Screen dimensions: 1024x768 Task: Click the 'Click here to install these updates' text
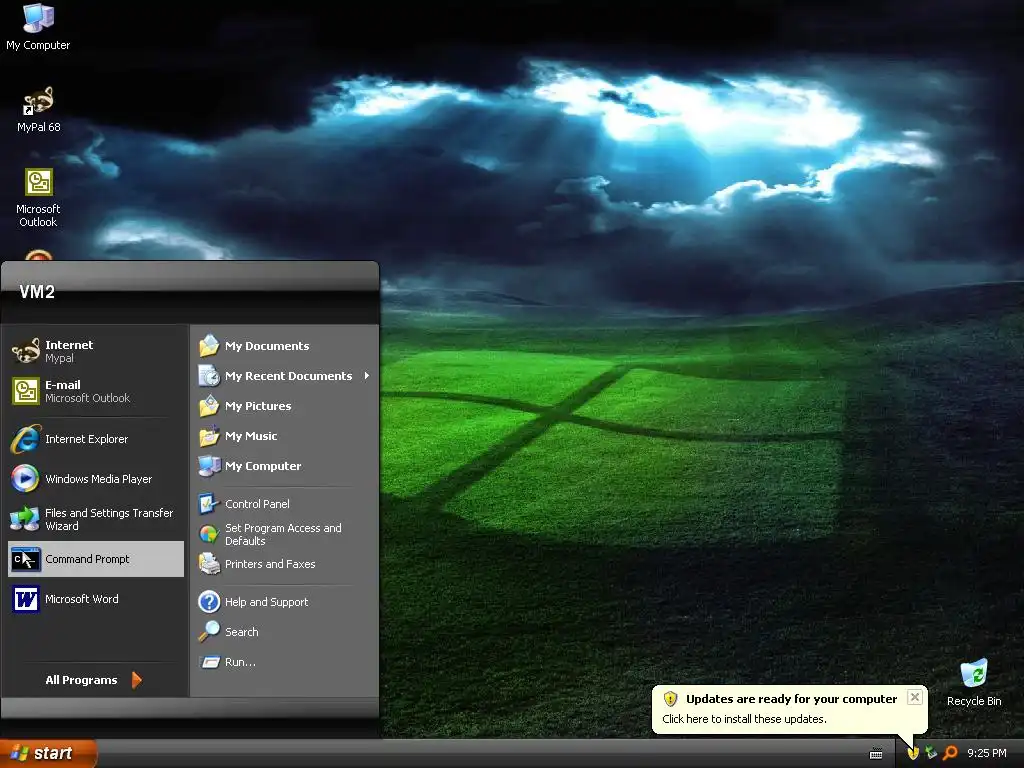point(744,719)
